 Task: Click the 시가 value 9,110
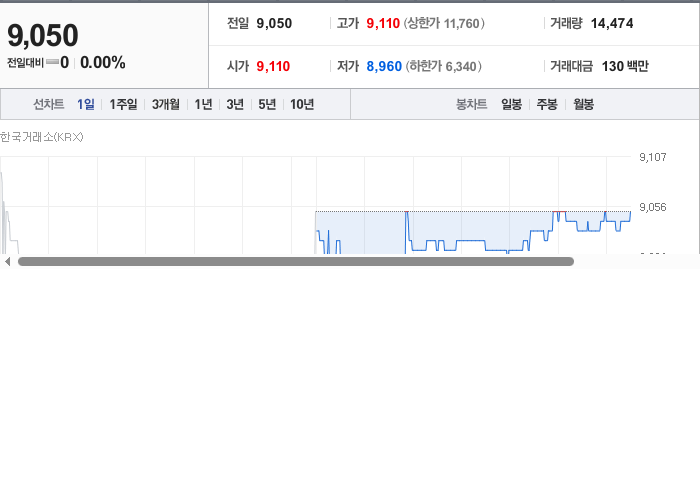coord(273,66)
